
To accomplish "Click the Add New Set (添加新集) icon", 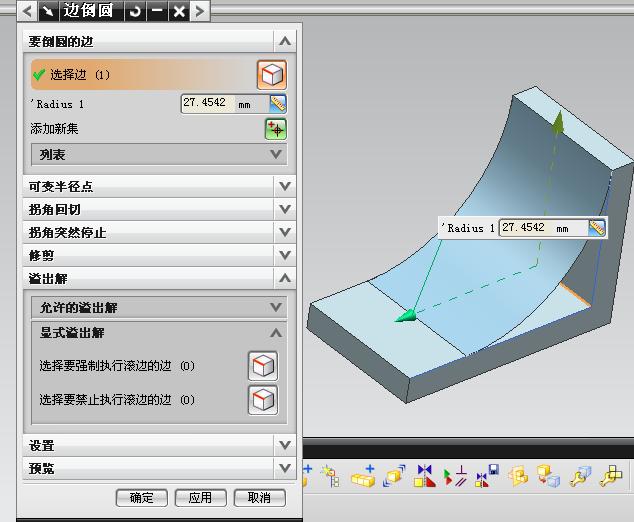I will 276,129.
